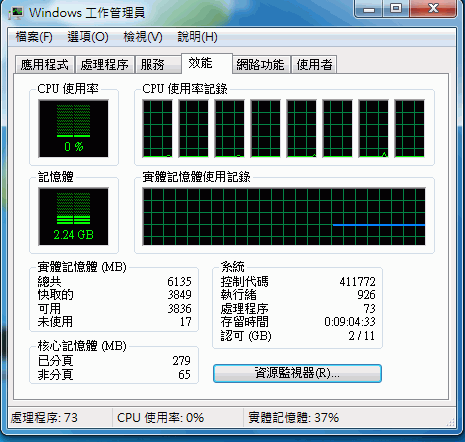Click the first CPU history graph
This screenshot has width=465, height=442.
(x=157, y=128)
